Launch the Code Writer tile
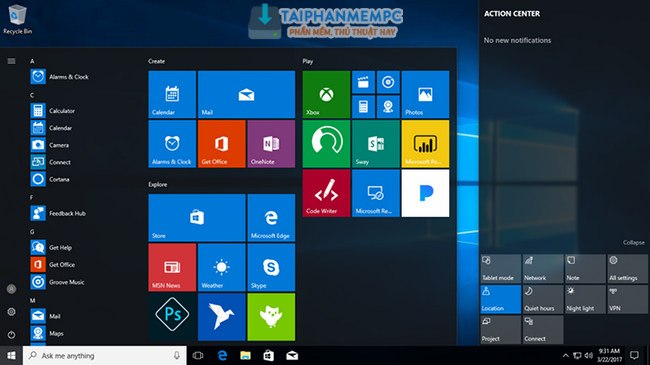The image size is (650, 365). 326,193
